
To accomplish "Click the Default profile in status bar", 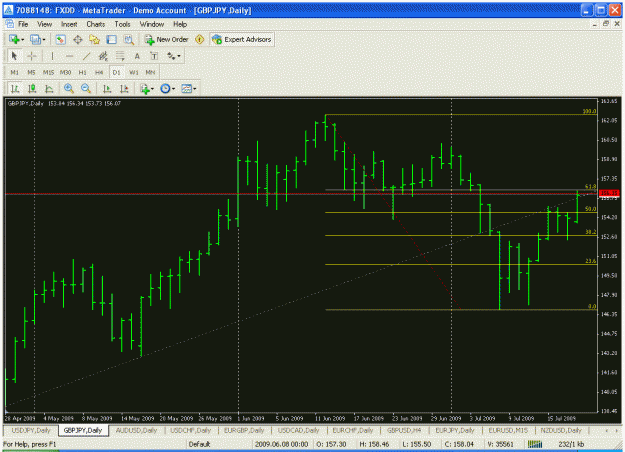I will pyautogui.click(x=199, y=444).
